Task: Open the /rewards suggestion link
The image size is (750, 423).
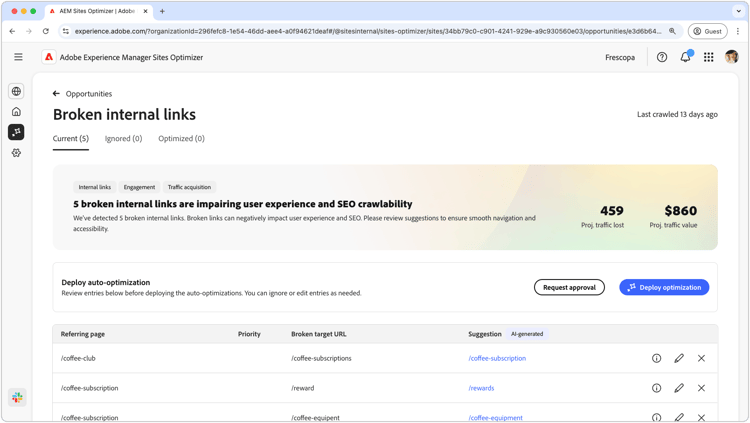Action: point(481,388)
